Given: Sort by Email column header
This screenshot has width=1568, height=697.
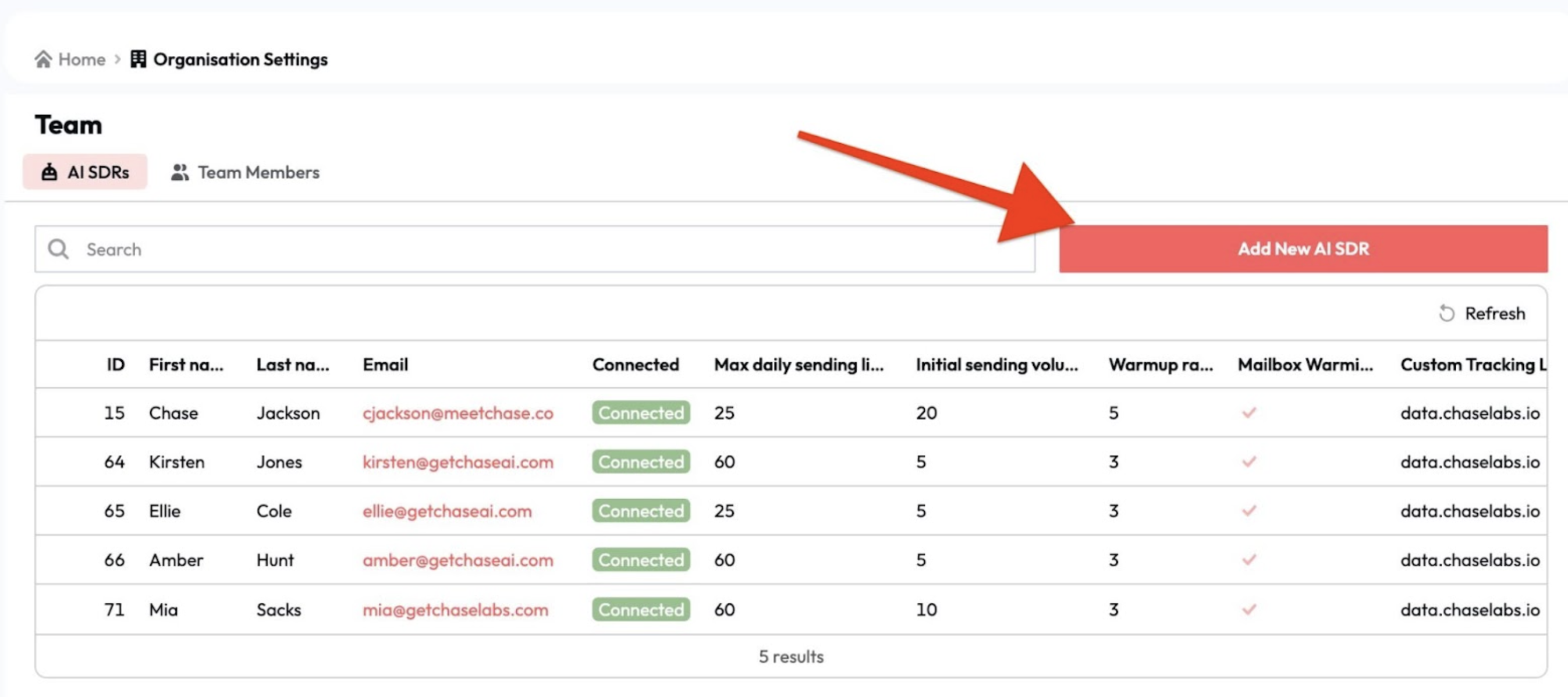Looking at the screenshot, I should pyautogui.click(x=385, y=364).
